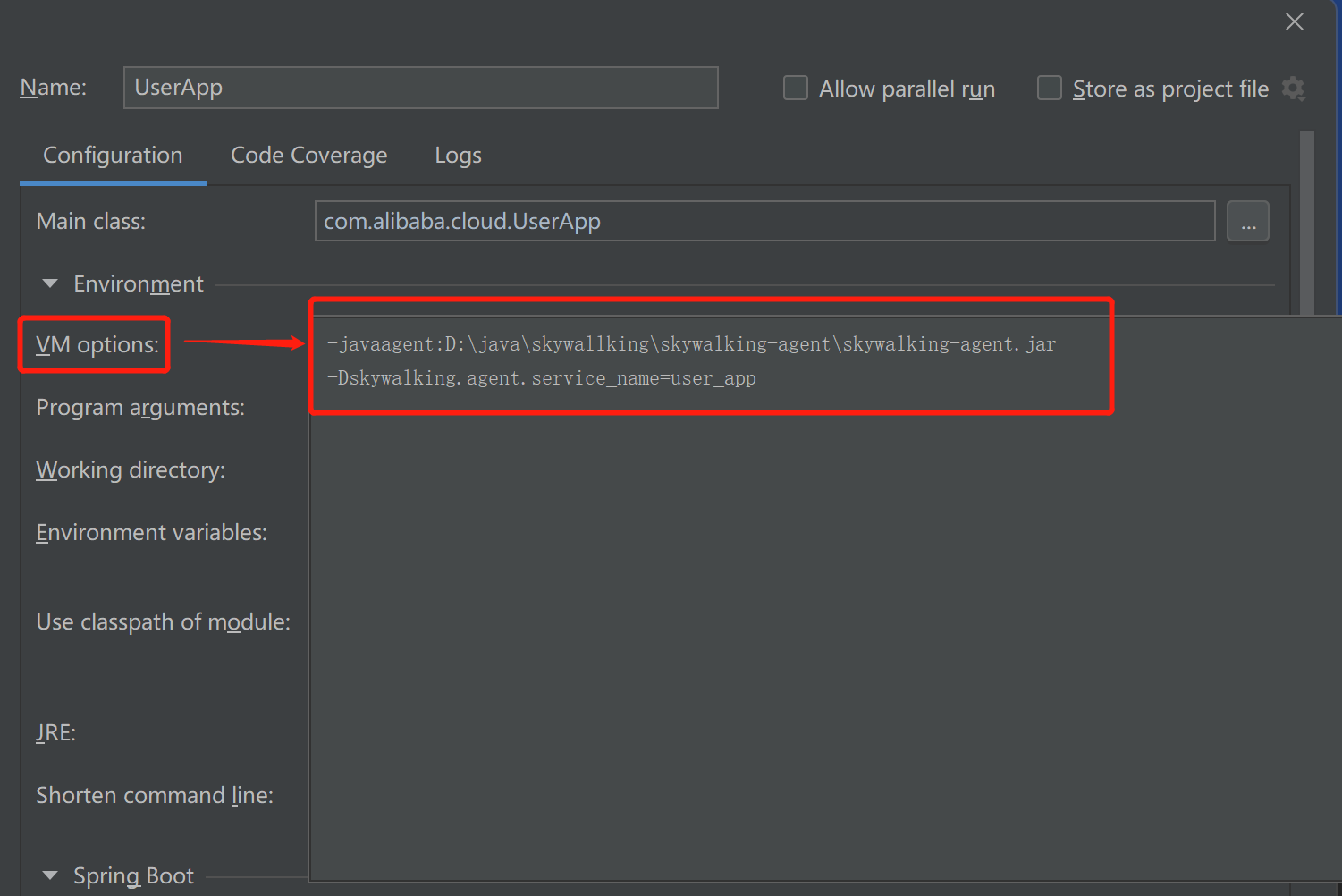Screen dimensions: 1342x896
Task: Collapse the Spring Boot section
Action: (50, 875)
